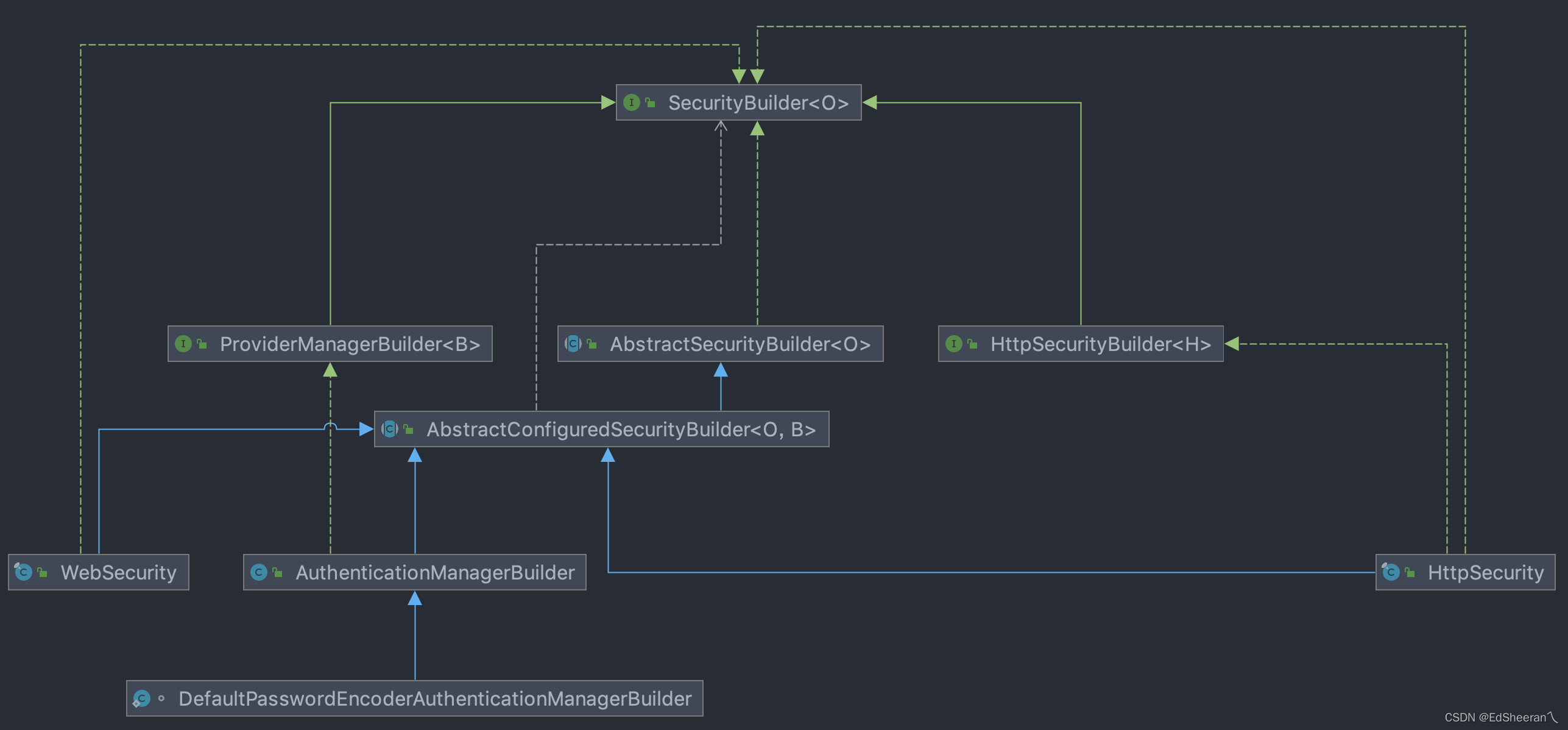
Task: Select the ProviderManagerBuilder<B> node label
Action: click(350, 344)
